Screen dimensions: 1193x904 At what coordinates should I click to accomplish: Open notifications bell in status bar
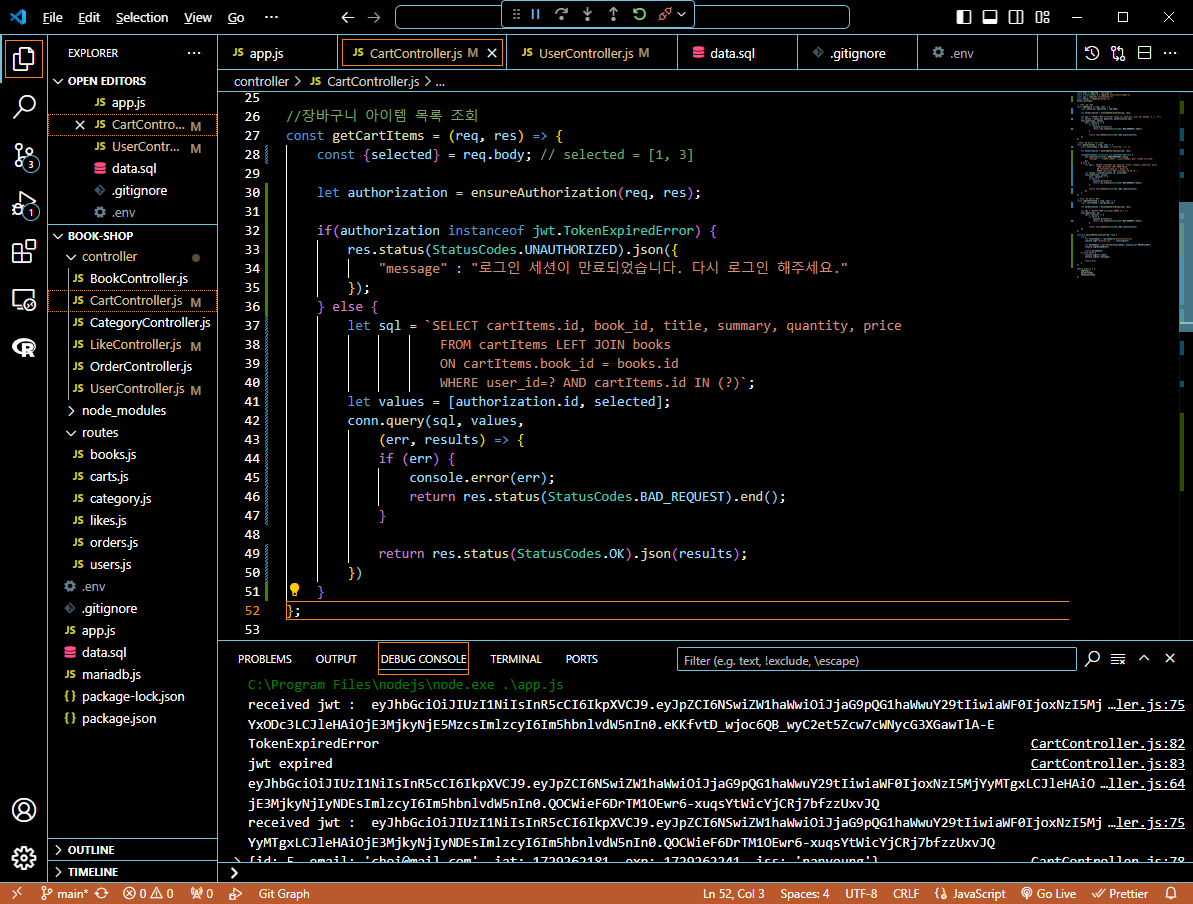[x=1171, y=893]
